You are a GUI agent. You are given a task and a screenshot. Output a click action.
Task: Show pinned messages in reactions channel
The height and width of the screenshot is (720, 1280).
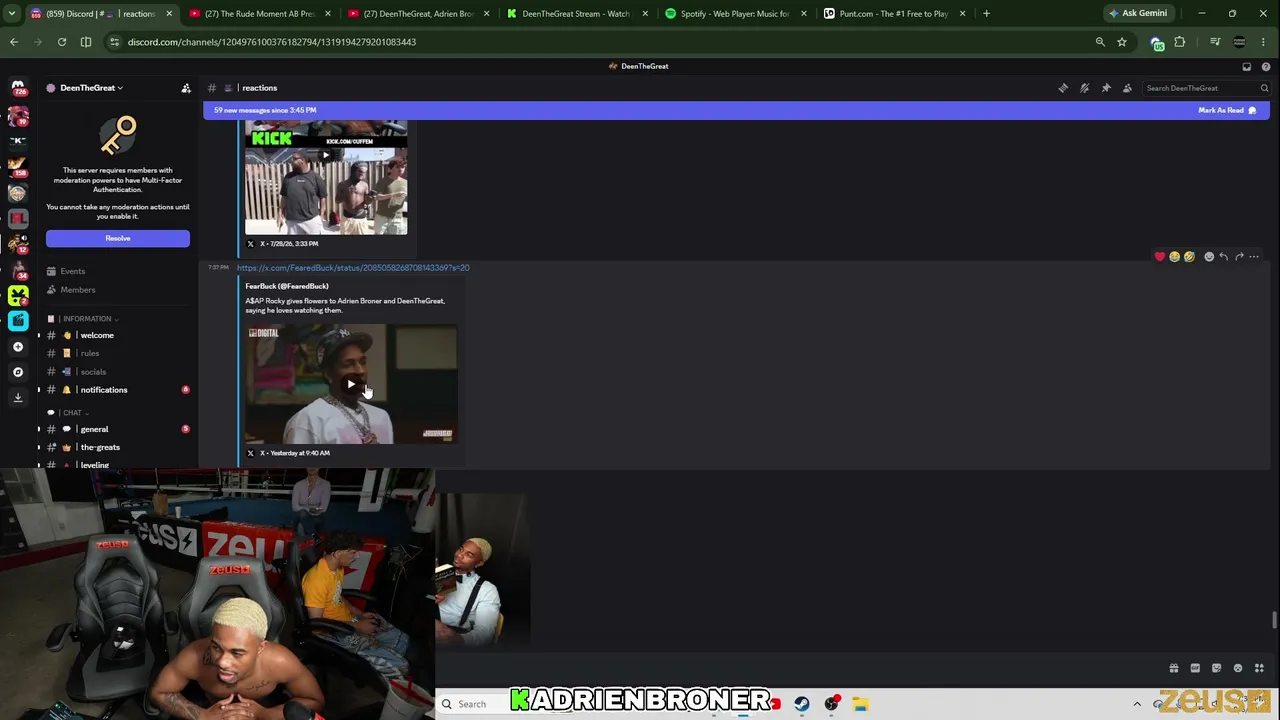click(1106, 88)
